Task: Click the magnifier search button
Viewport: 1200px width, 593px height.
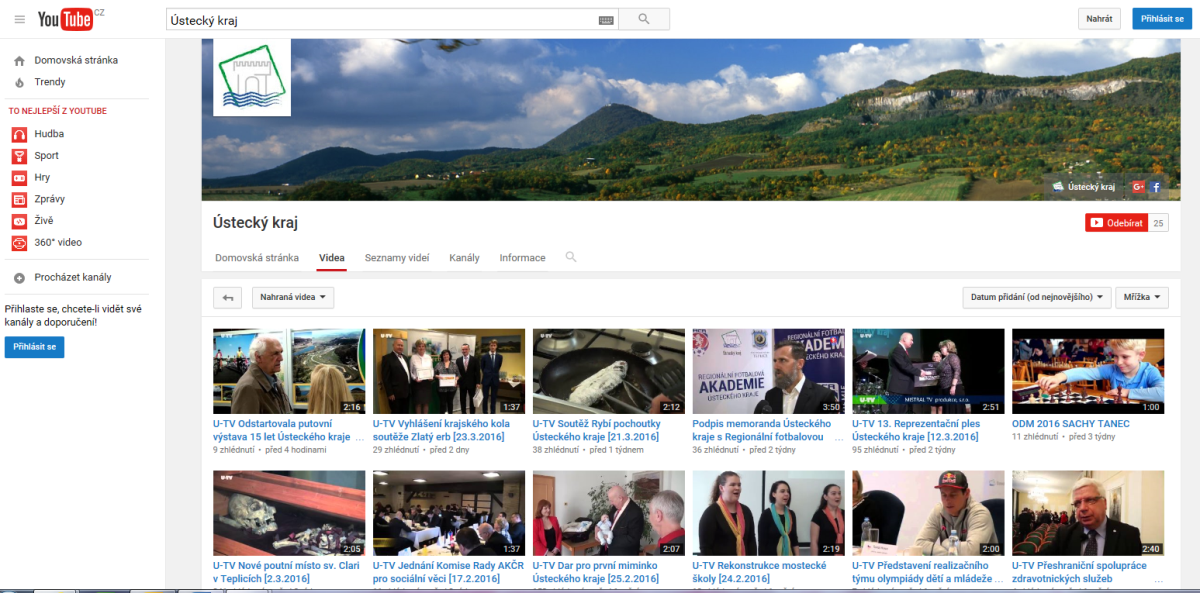Action: 644,19
